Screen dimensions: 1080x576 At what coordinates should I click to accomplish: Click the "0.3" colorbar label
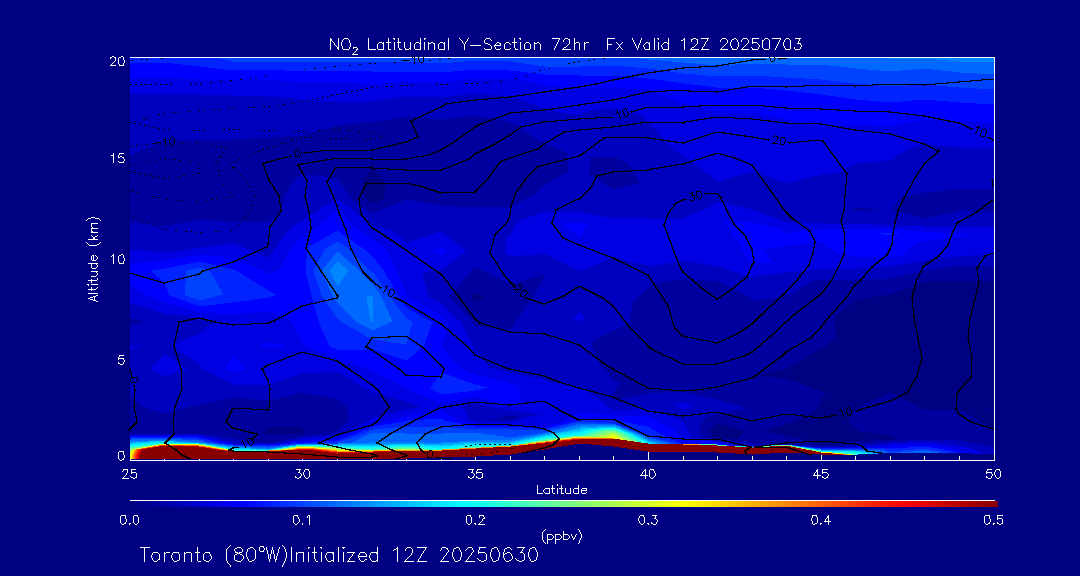point(648,521)
